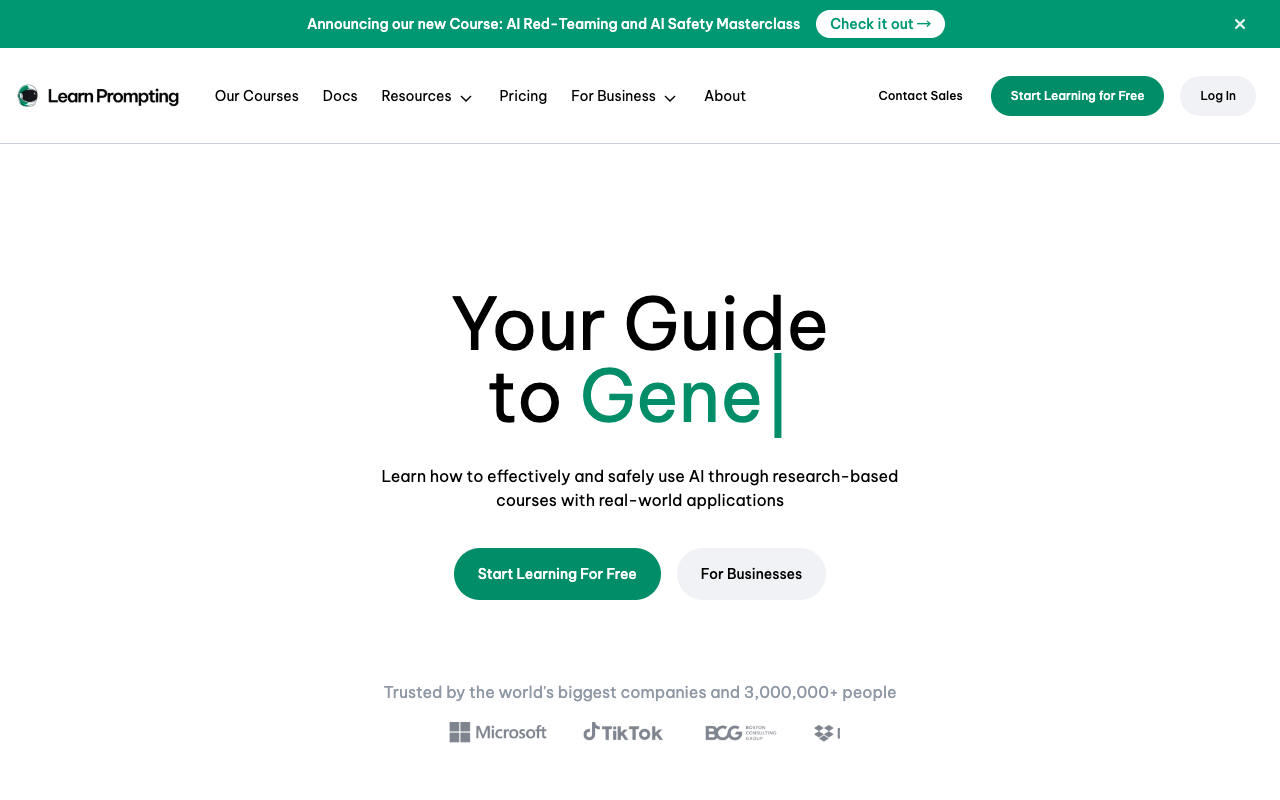Viewport: 1280px width, 800px height.
Task: Navigate to the About page
Action: pyautogui.click(x=725, y=96)
